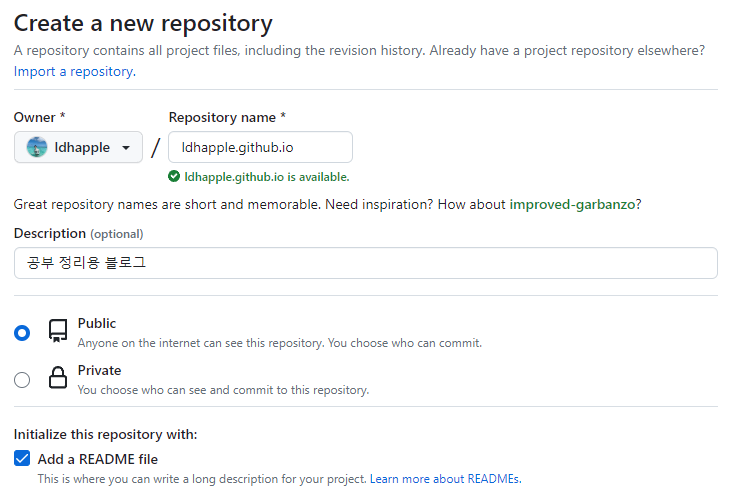Viewport: 754px width, 496px height.
Task: Click the Public label text
Action: pyautogui.click(x=97, y=323)
